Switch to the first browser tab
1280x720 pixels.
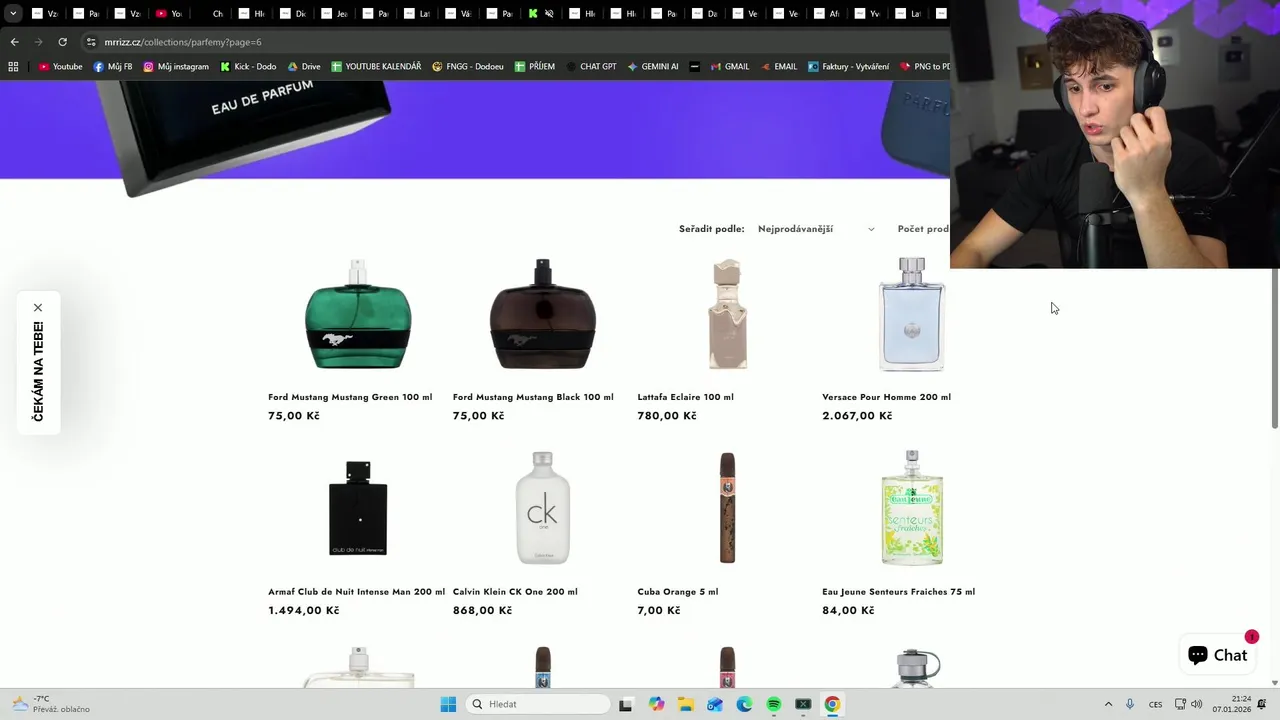coord(45,14)
